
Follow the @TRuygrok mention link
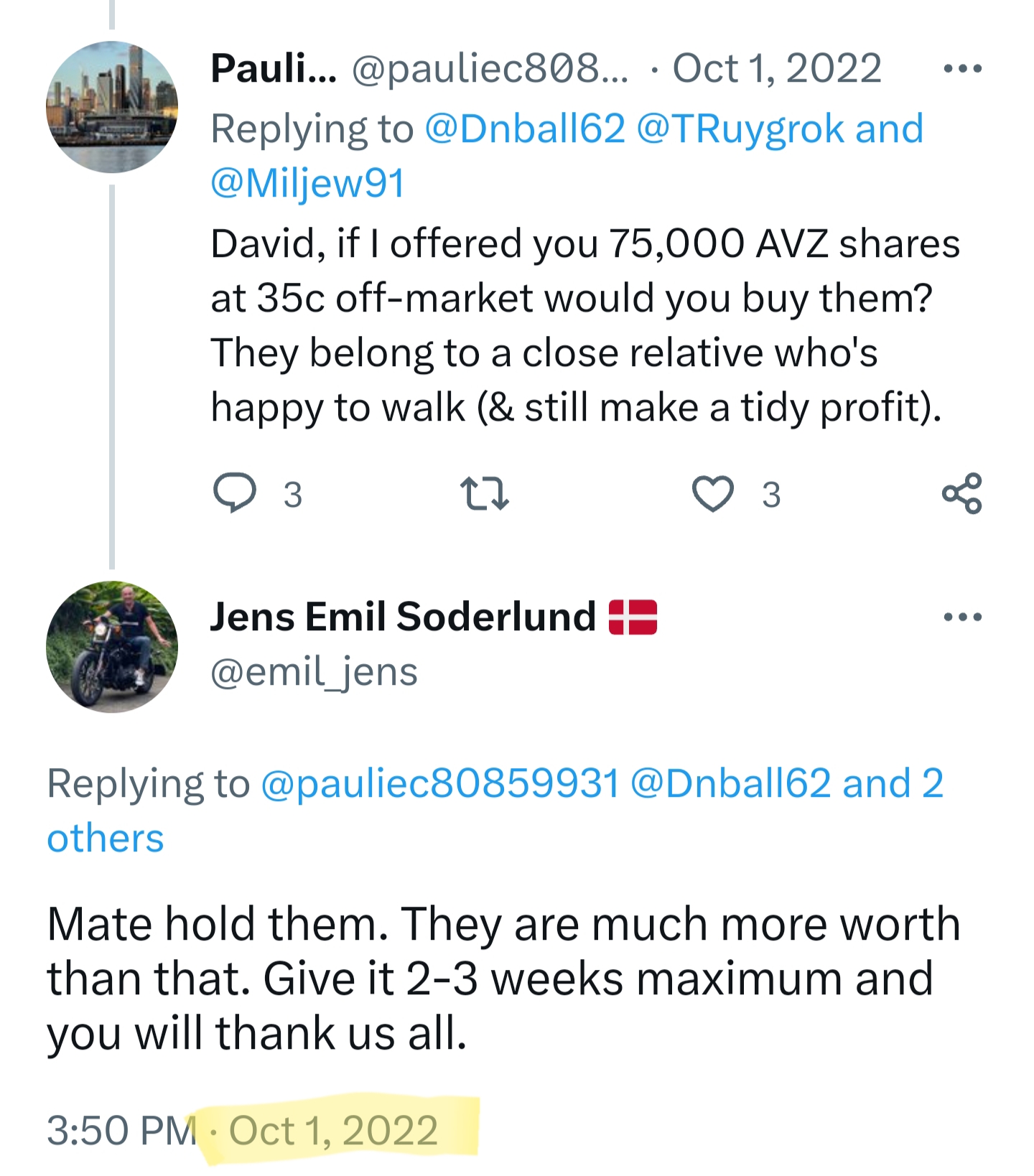click(x=740, y=129)
